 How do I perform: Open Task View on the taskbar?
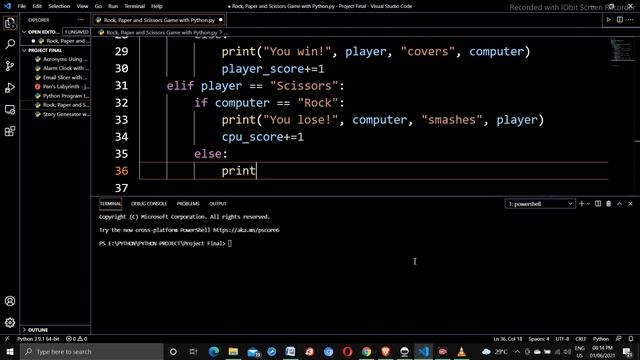pyautogui.click(x=193, y=351)
